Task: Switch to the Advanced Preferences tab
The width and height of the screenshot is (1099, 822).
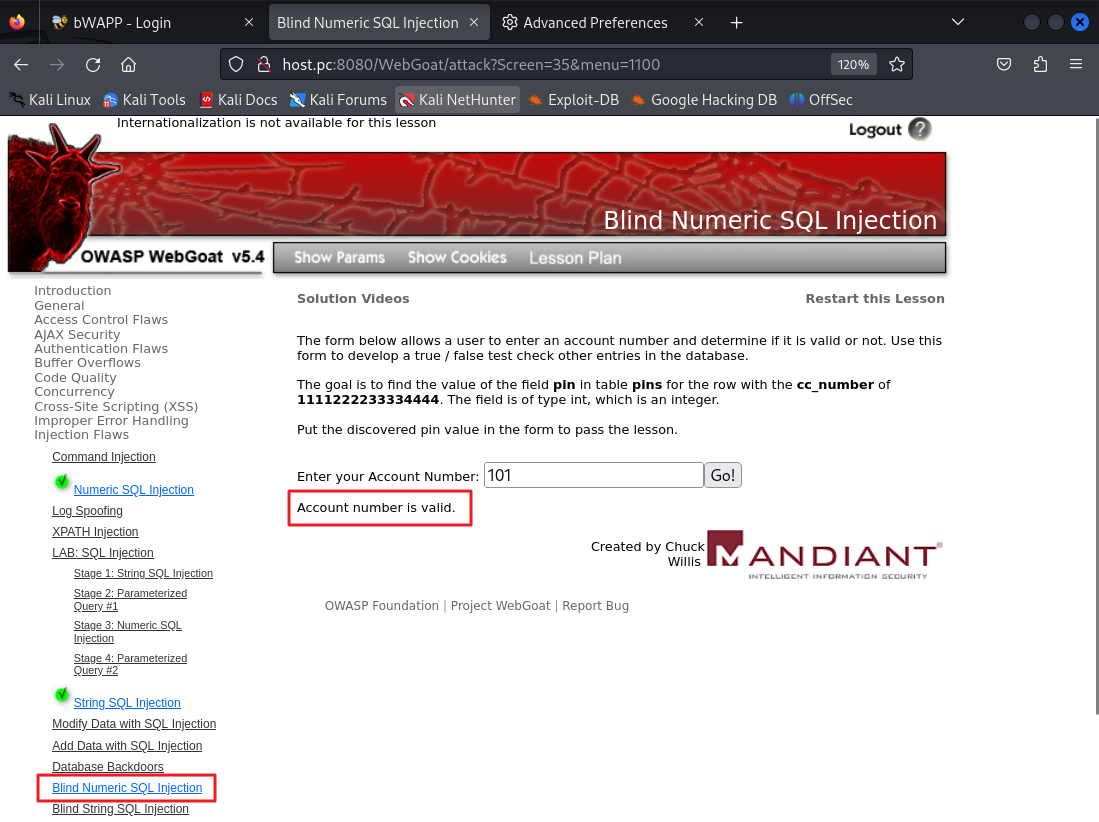Action: (603, 22)
